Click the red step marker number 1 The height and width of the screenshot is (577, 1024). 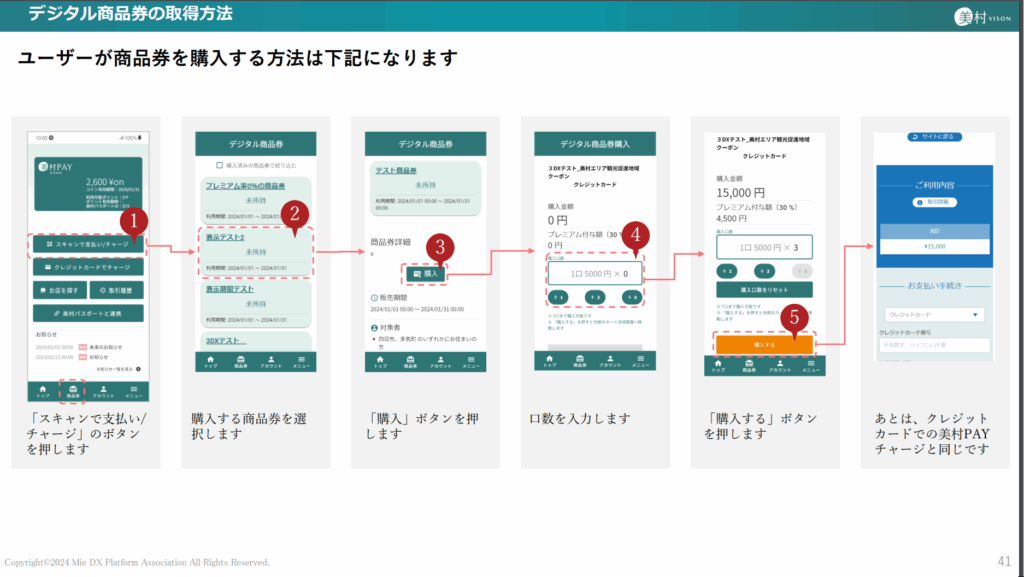pos(134,222)
